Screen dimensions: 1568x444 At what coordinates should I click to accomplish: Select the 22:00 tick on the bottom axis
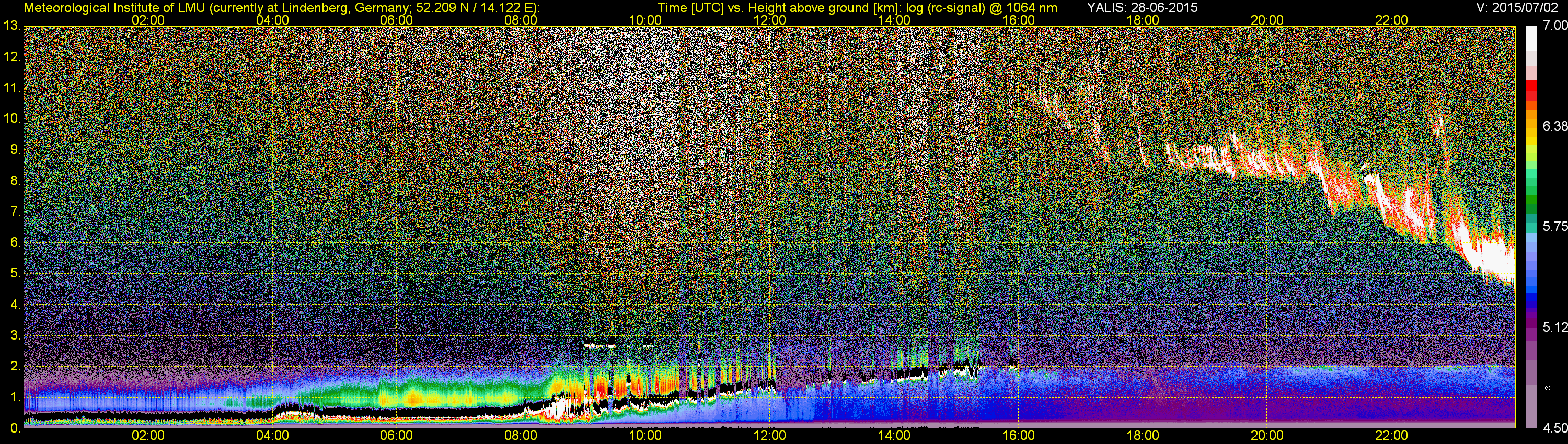coord(1391,436)
